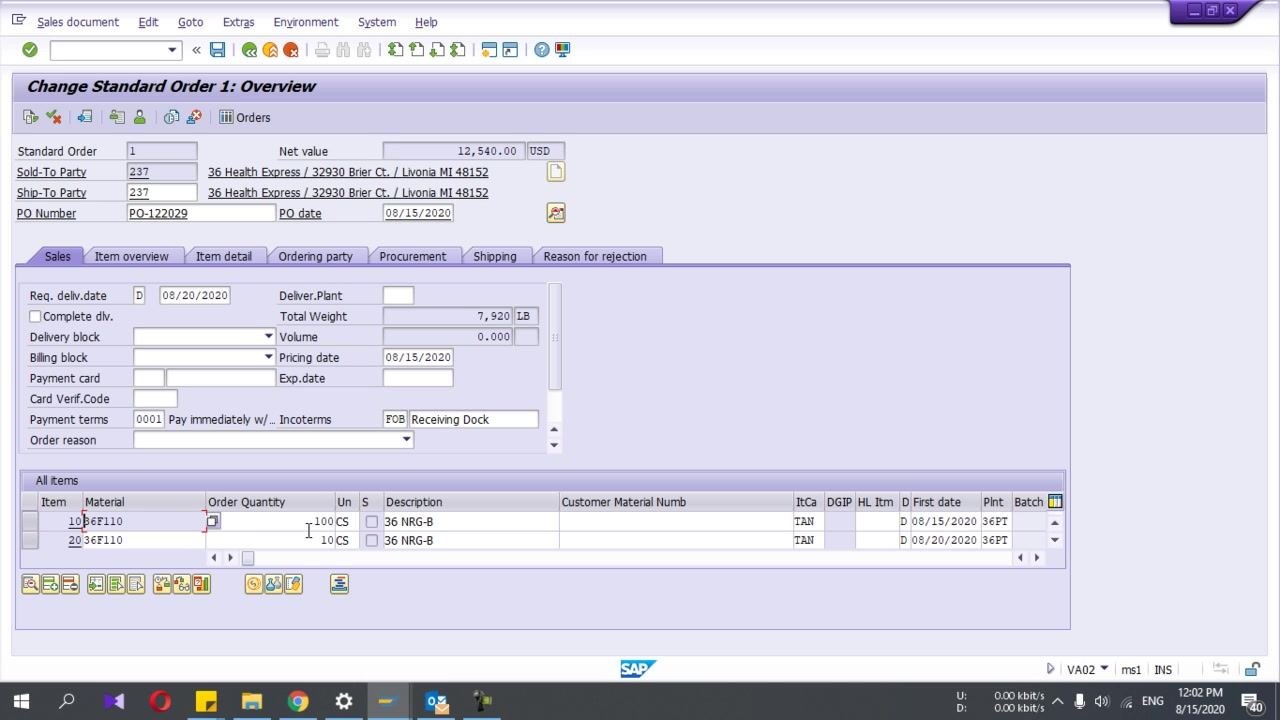1280x720 pixels.
Task: Select row selector for item 20
Action: tap(30, 540)
